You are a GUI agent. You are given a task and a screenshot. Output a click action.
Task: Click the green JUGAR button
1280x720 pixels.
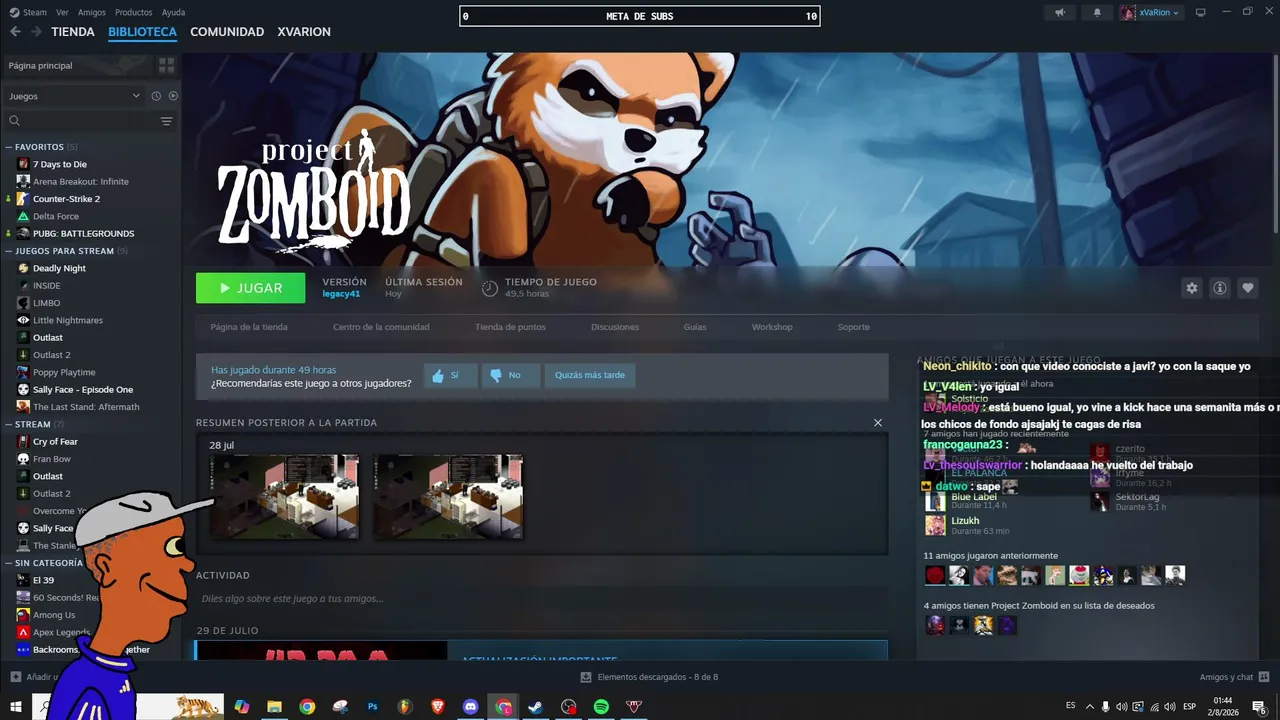coord(251,288)
